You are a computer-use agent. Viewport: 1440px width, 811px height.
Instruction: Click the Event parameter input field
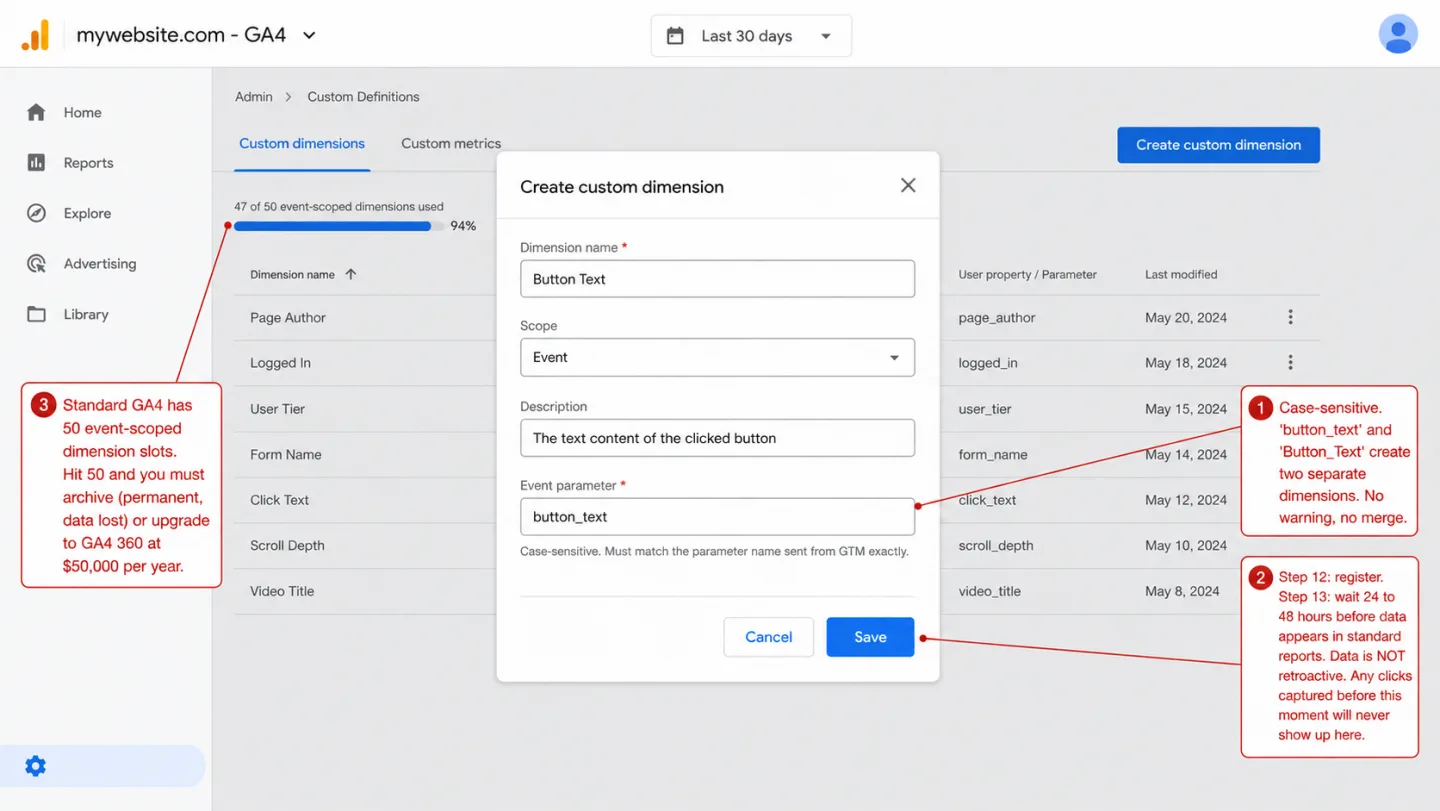[x=717, y=517]
